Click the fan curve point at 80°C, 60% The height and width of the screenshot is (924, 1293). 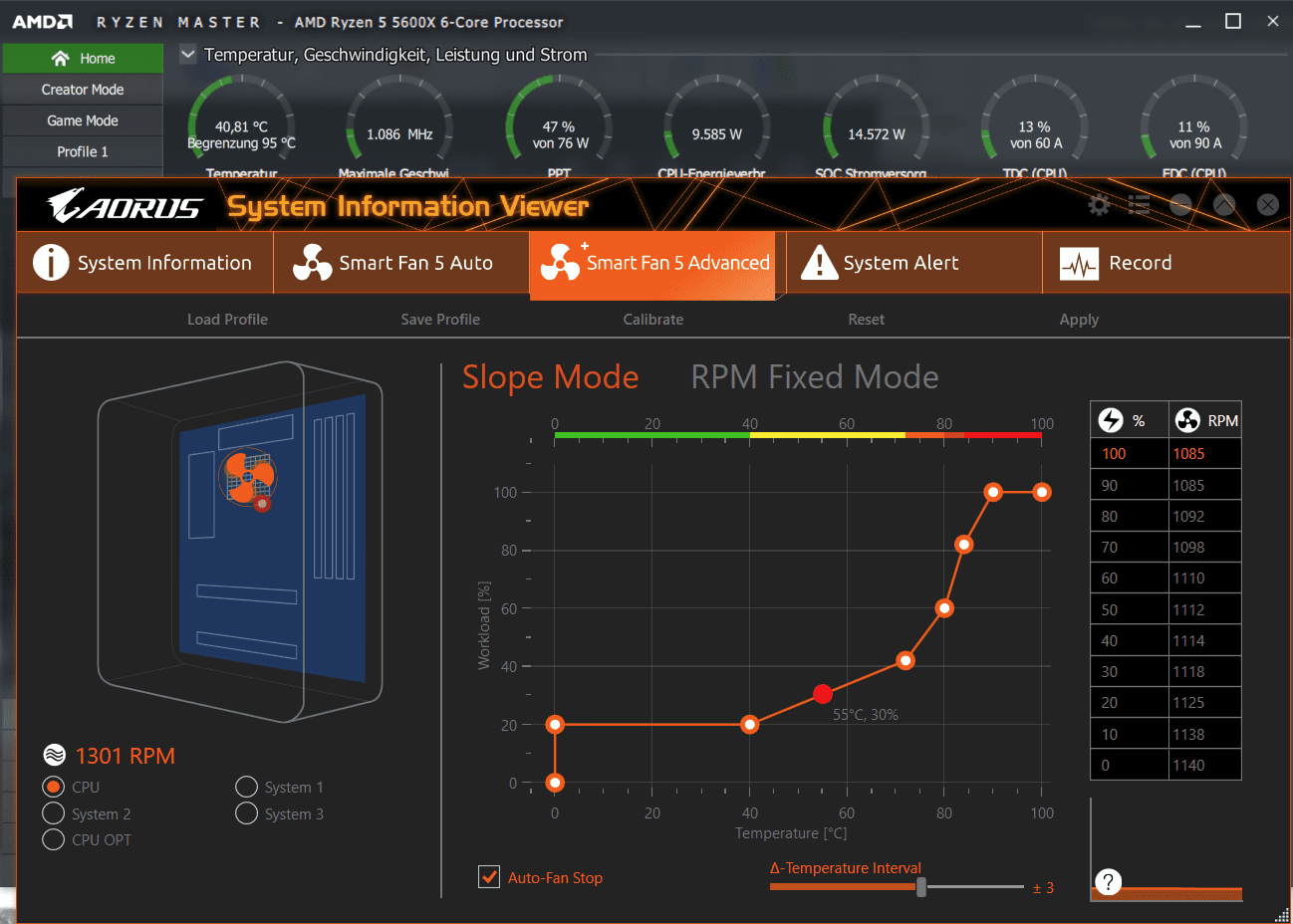pos(944,608)
